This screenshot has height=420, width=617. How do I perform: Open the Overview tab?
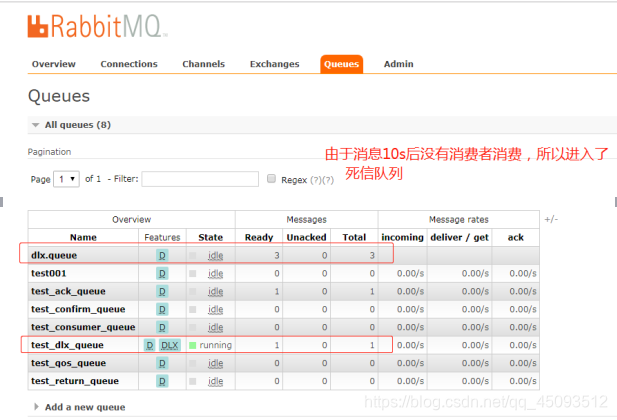(x=54, y=64)
